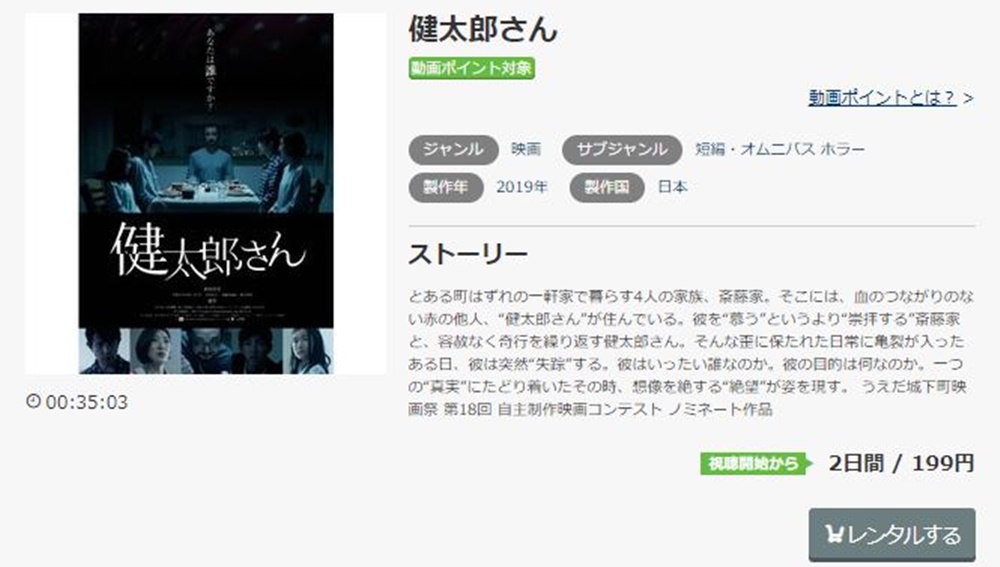Image resolution: width=1000 pixels, height=567 pixels.
Task: Open the 健太郎さん movie poster thumbnail
Action: click(x=205, y=193)
